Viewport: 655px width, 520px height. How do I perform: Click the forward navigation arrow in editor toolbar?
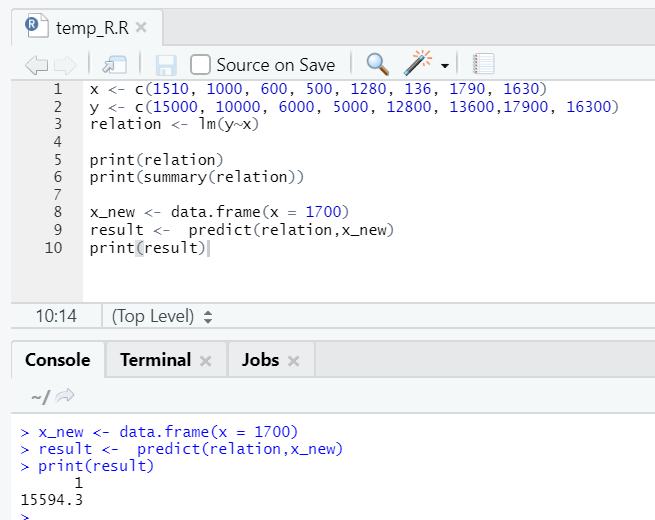click(64, 65)
